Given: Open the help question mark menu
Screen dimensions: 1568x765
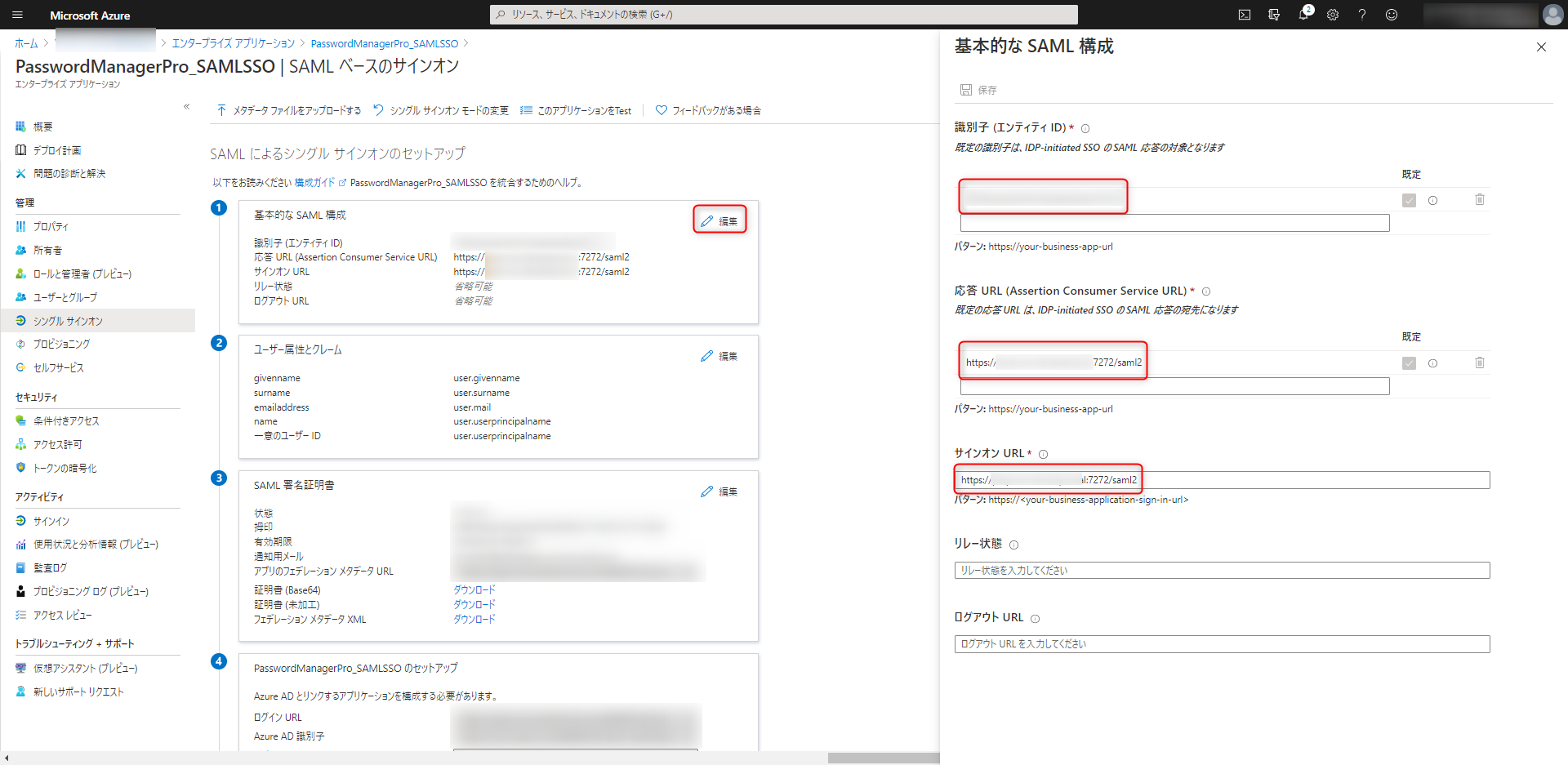Looking at the screenshot, I should click(1362, 15).
